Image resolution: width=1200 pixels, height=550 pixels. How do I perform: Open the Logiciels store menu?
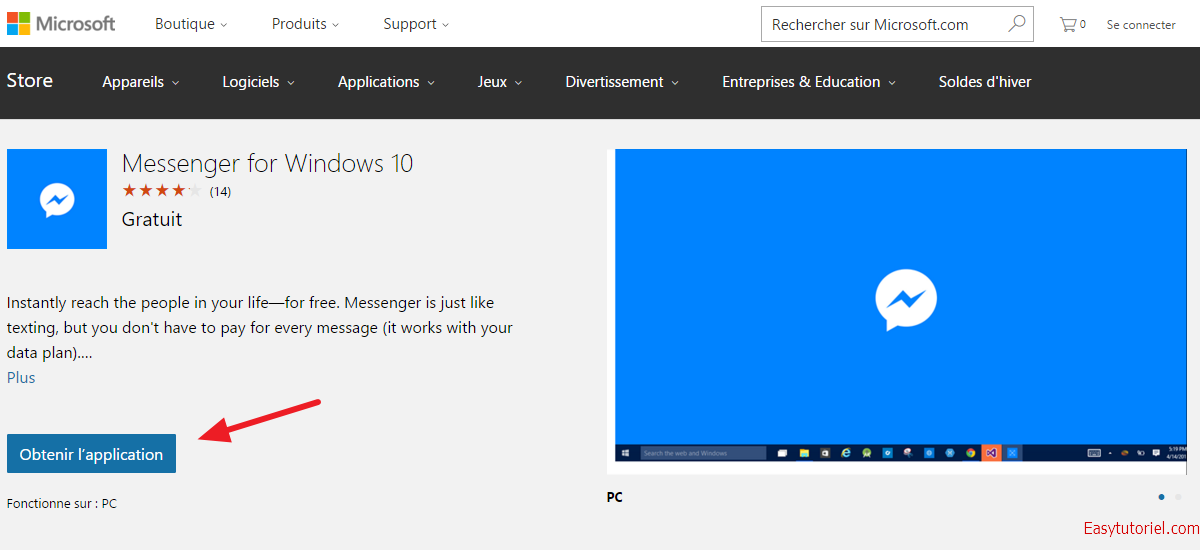coord(258,82)
